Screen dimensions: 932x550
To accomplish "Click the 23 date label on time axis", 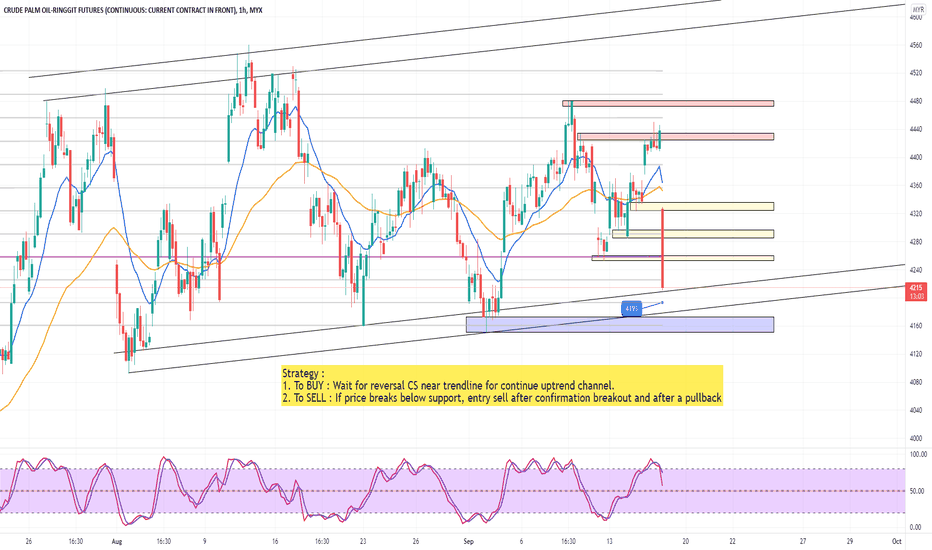I will pos(363,542).
